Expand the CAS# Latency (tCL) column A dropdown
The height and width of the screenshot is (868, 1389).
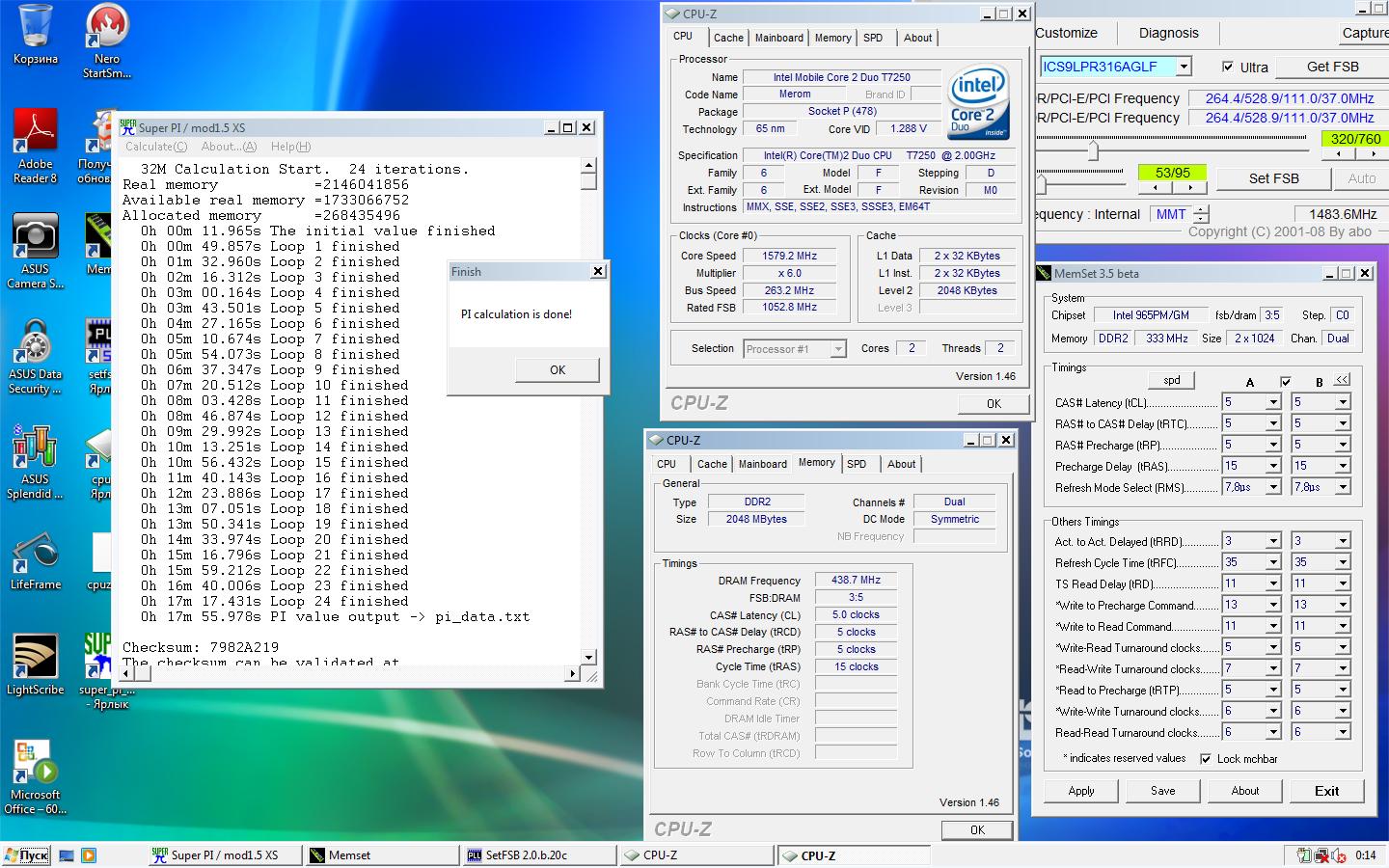click(1272, 402)
